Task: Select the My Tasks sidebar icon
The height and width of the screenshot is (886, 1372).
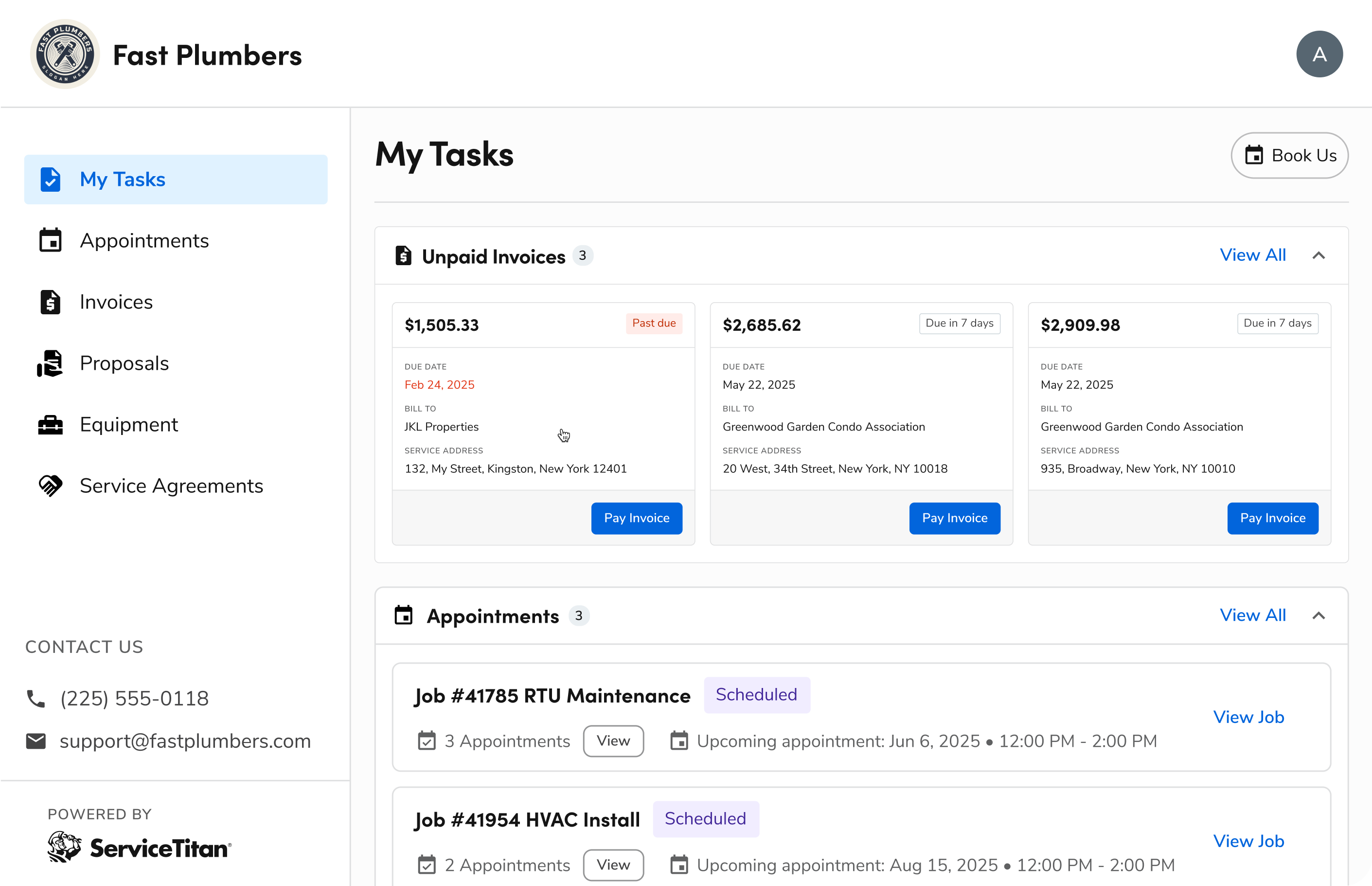Action: (51, 180)
